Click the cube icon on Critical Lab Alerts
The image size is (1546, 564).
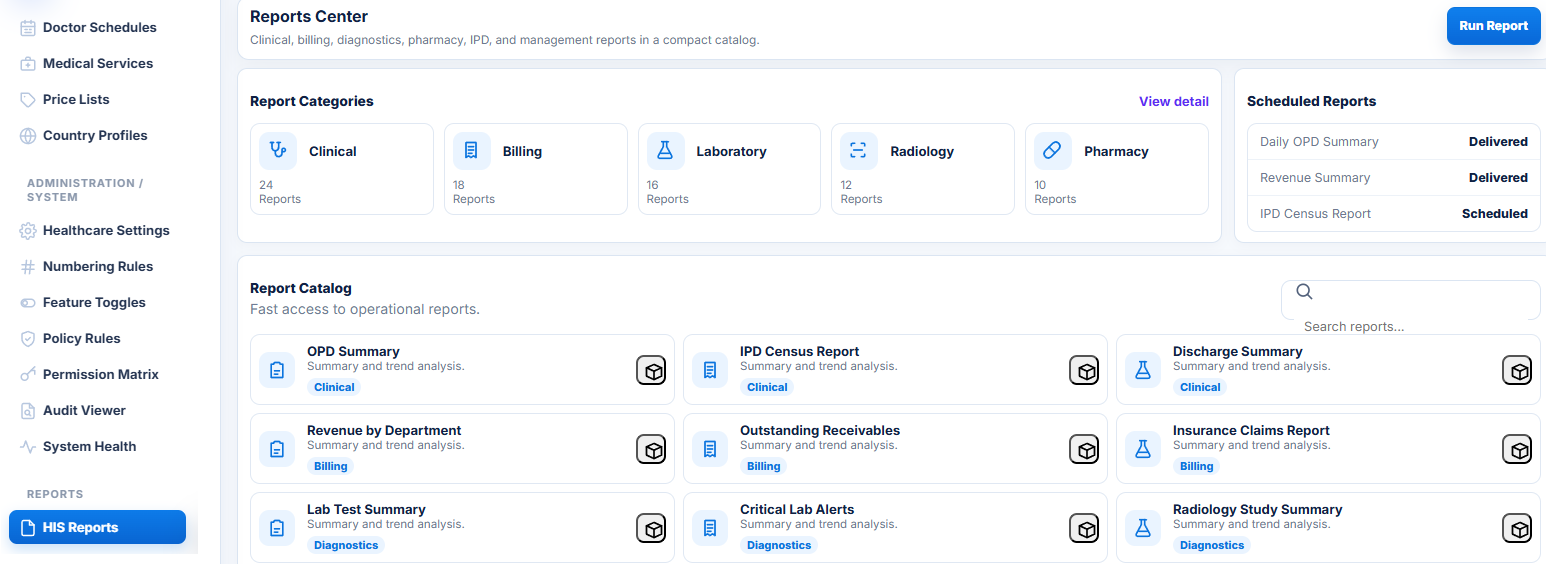tap(1084, 528)
